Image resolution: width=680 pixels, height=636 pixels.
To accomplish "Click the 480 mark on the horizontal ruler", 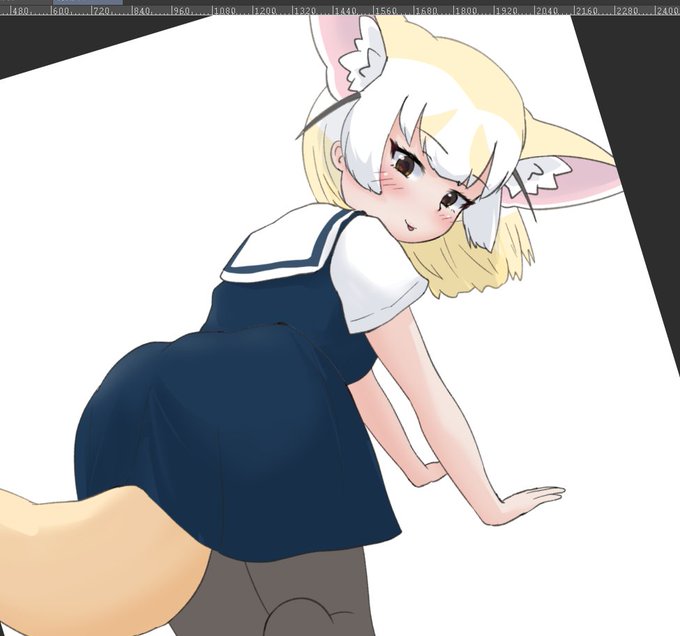I will (20, 10).
